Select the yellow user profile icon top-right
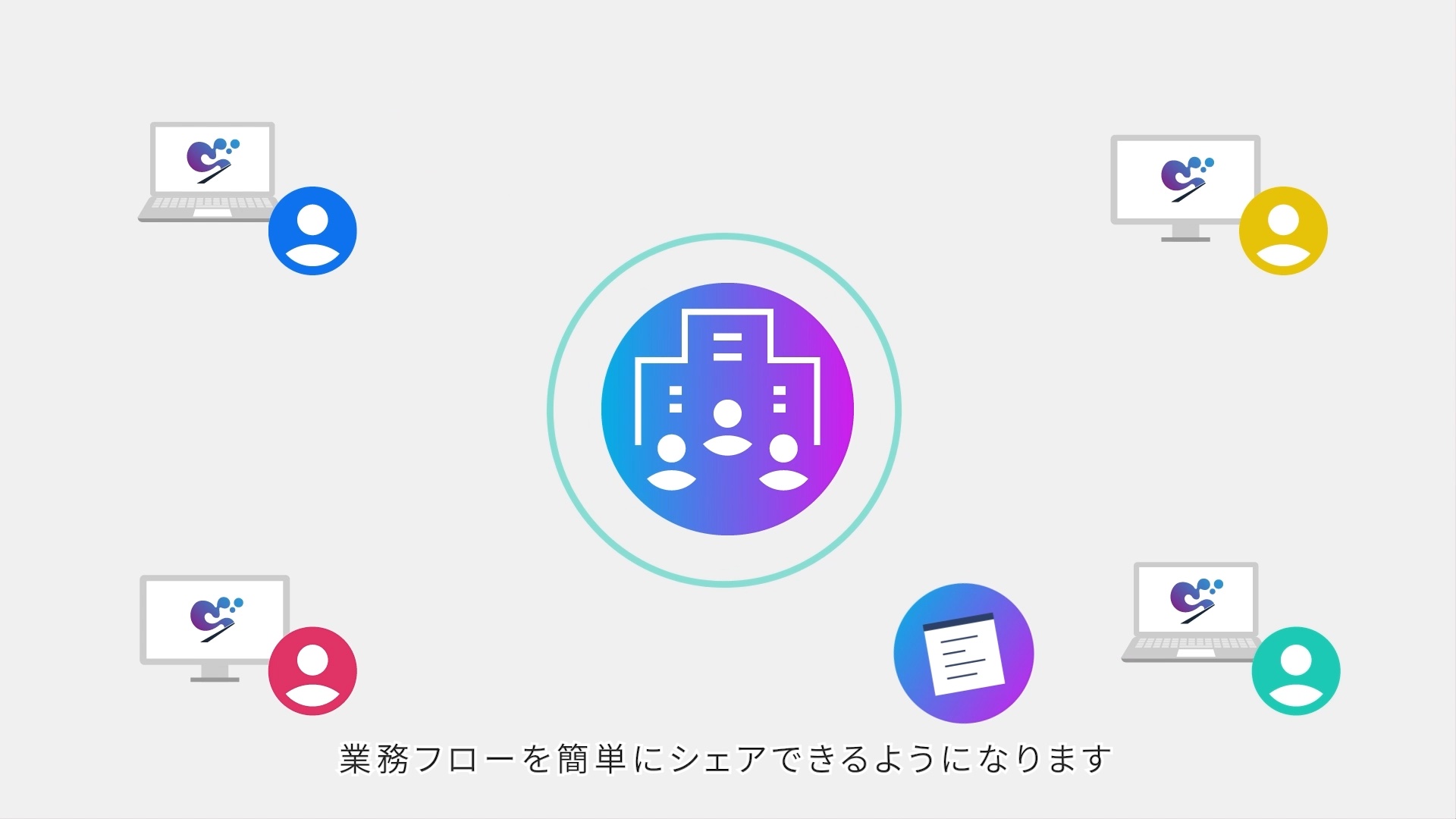The width and height of the screenshot is (1456, 819). [x=1283, y=231]
